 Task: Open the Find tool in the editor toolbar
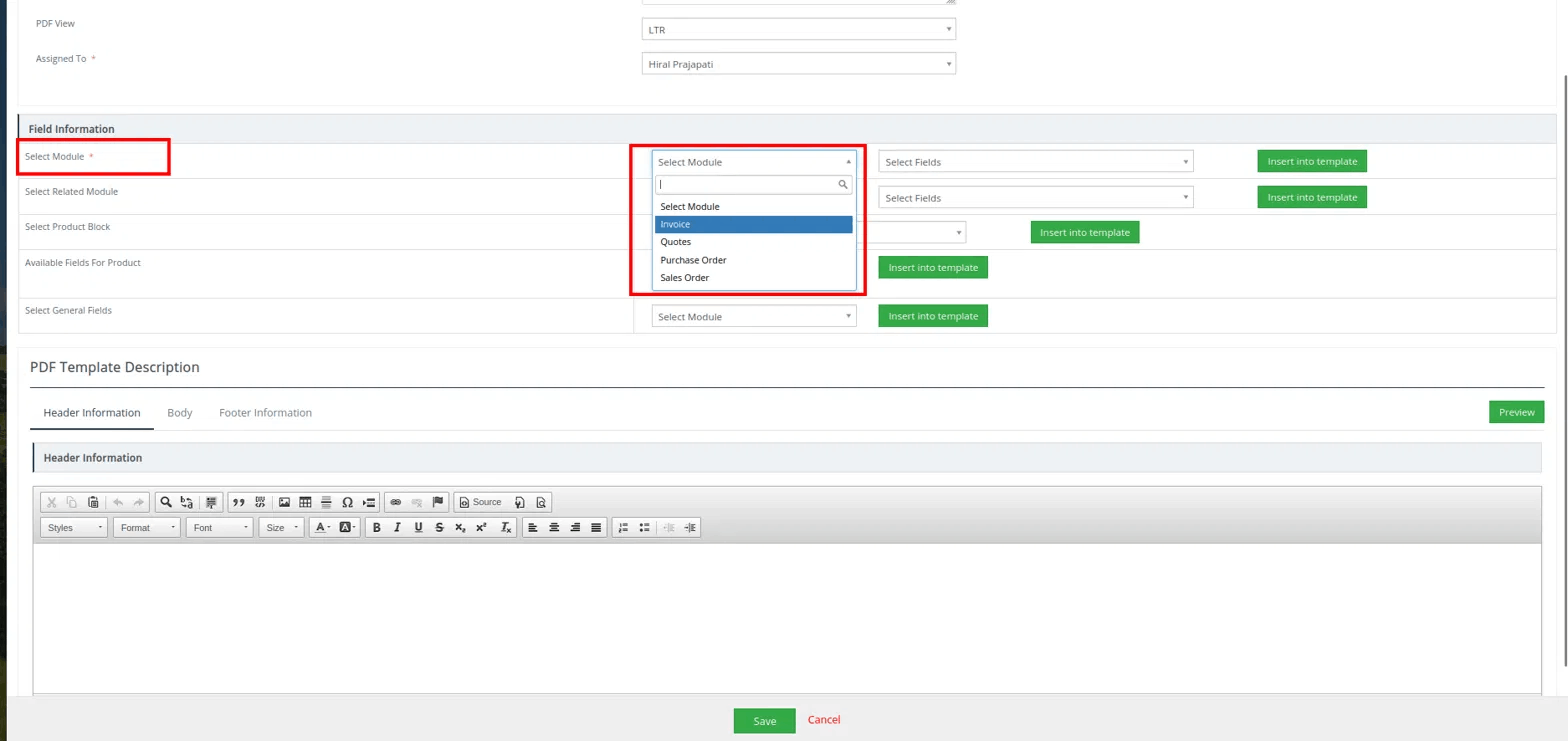166,502
